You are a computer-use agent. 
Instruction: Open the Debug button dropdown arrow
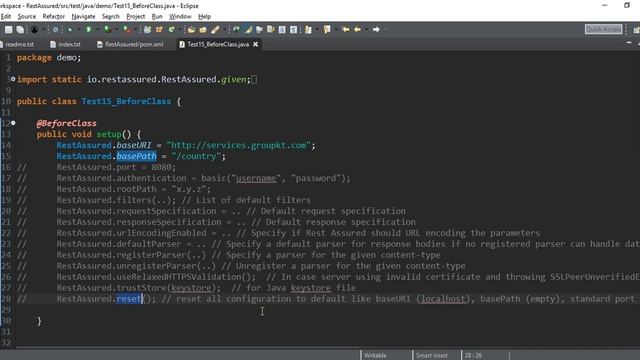tap(78, 29)
